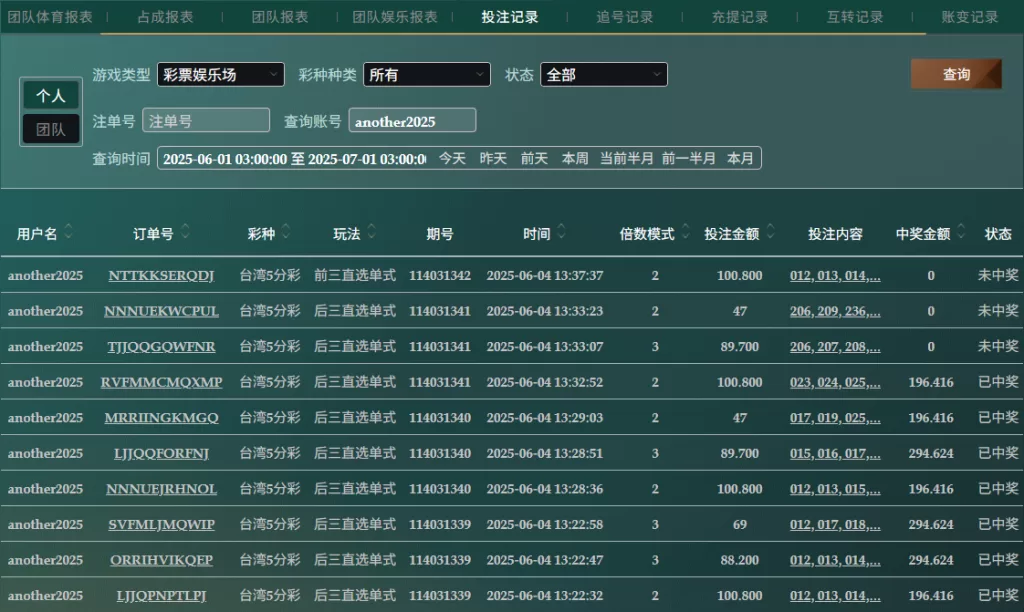
Task: Open the 查询时间 date range field
Action: 295,159
